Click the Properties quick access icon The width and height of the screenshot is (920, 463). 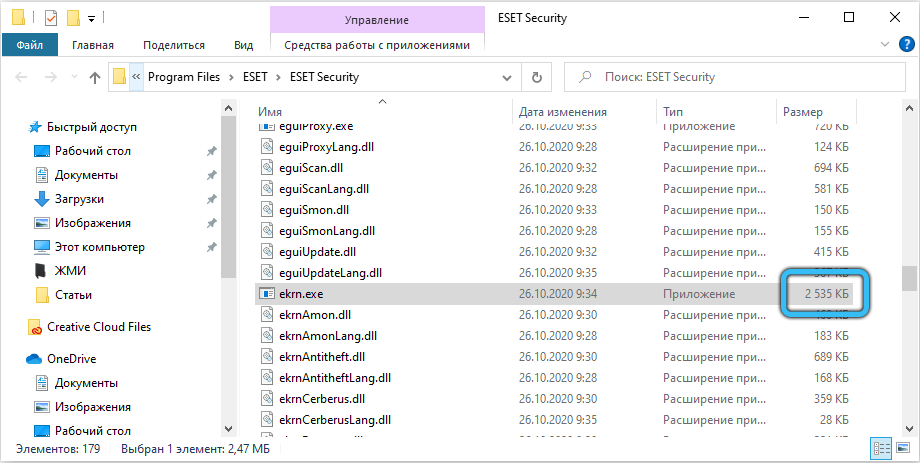coord(51,17)
